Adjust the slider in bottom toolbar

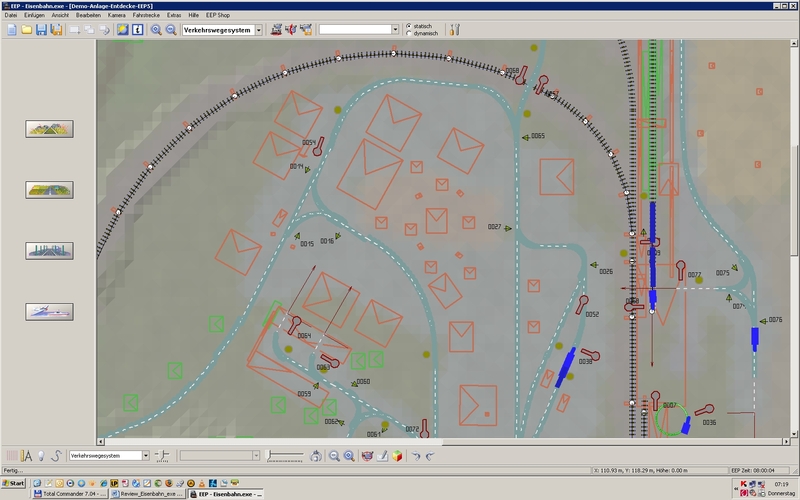click(285, 456)
